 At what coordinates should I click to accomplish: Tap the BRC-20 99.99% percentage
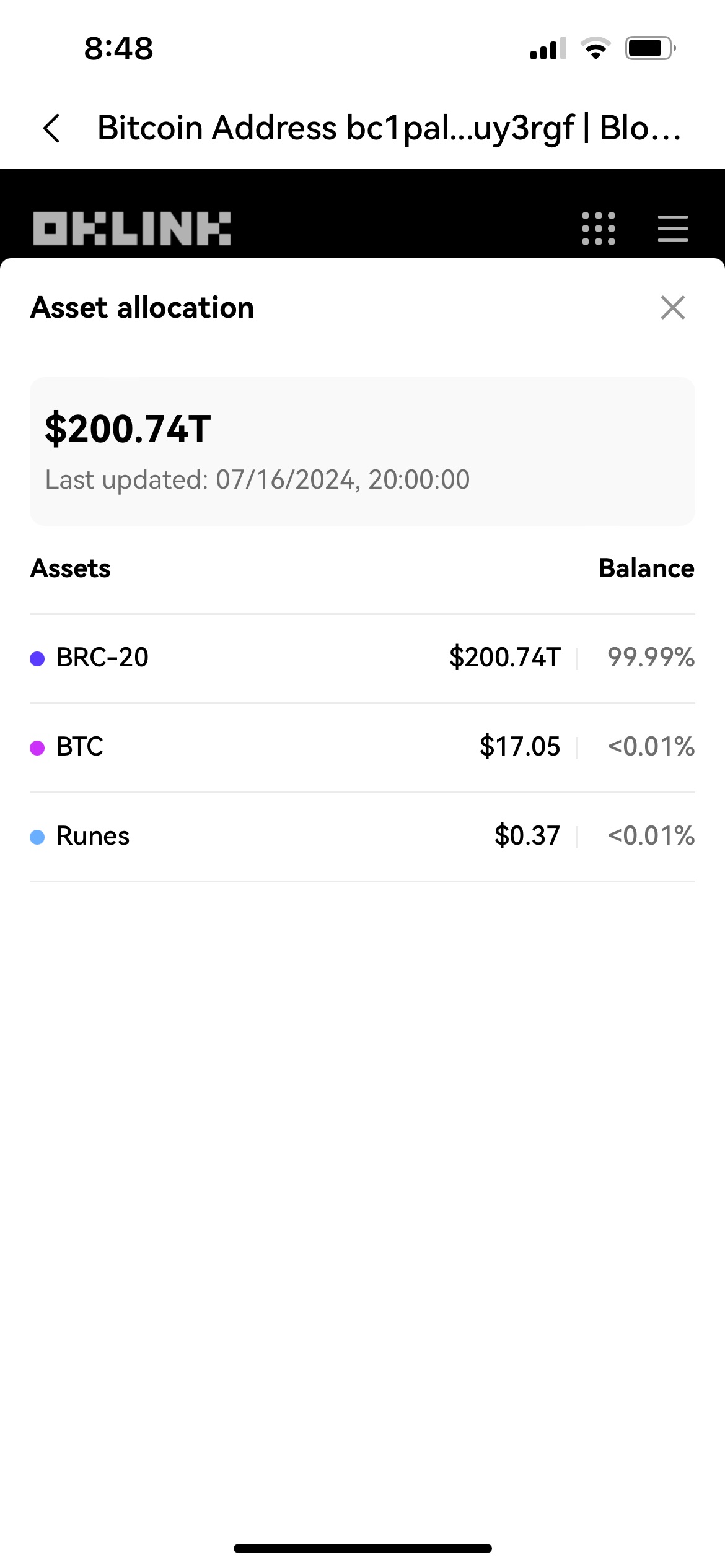[x=651, y=658]
